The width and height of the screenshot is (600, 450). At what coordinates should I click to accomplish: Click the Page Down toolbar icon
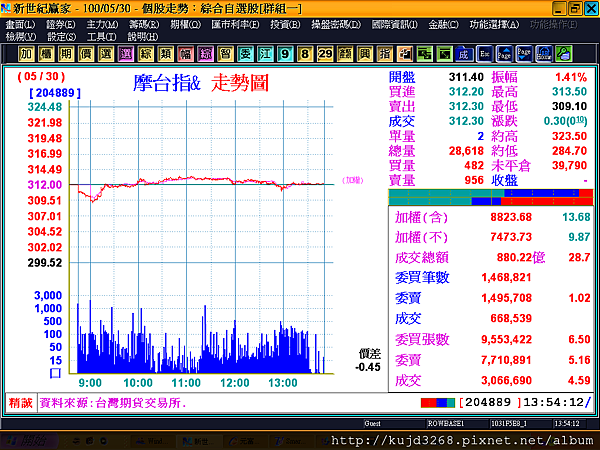(x=524, y=54)
